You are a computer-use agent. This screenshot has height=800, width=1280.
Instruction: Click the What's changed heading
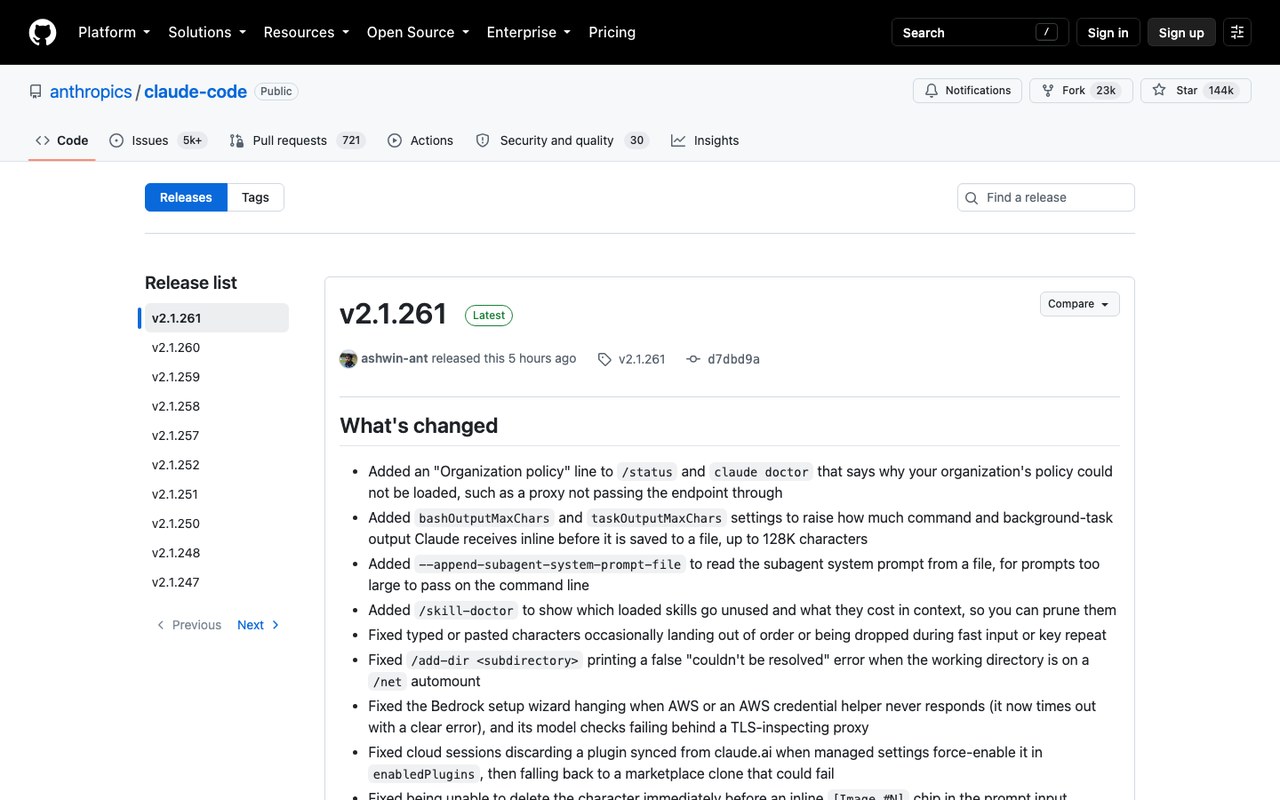point(419,425)
